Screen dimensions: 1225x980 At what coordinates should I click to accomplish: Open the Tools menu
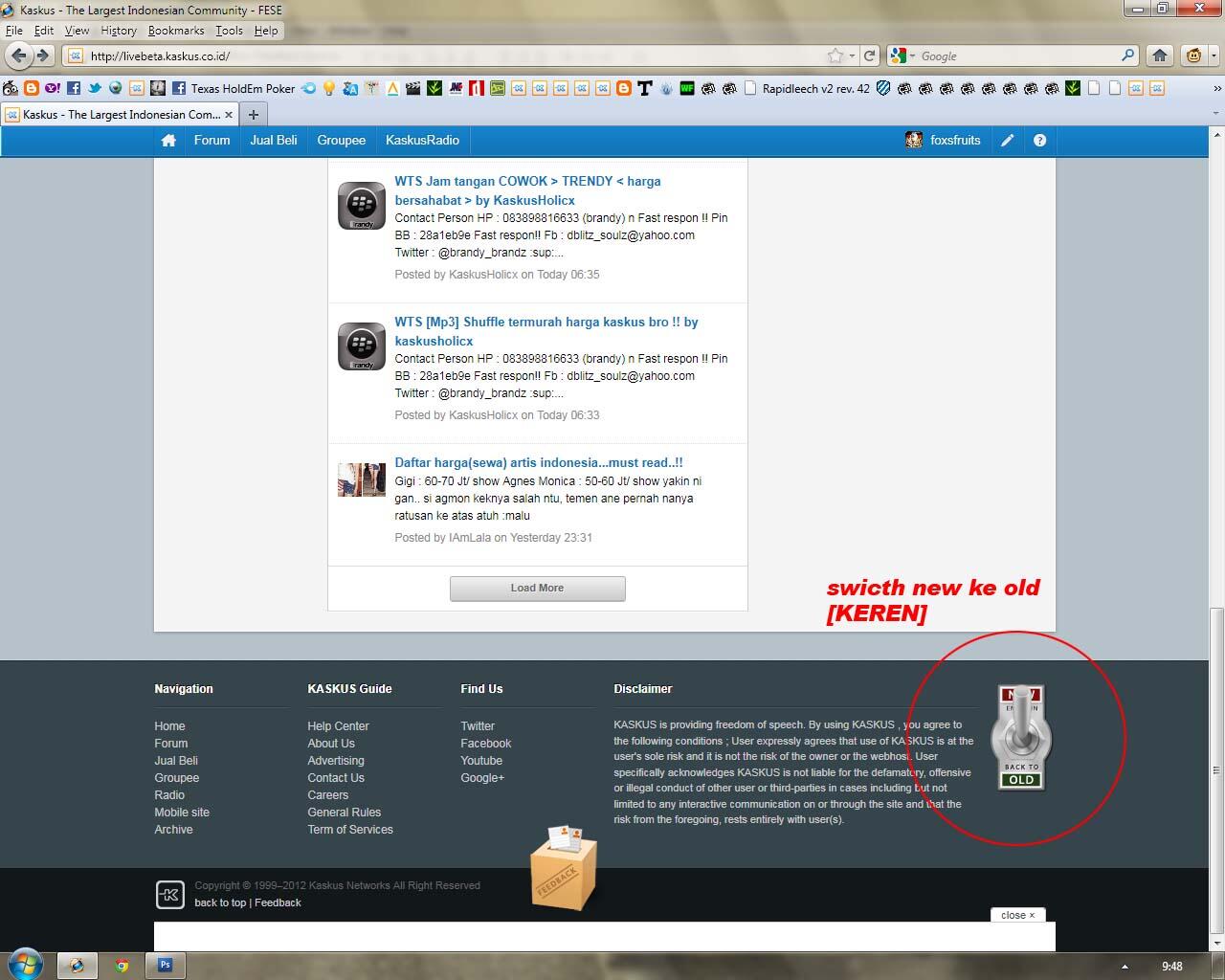click(229, 31)
